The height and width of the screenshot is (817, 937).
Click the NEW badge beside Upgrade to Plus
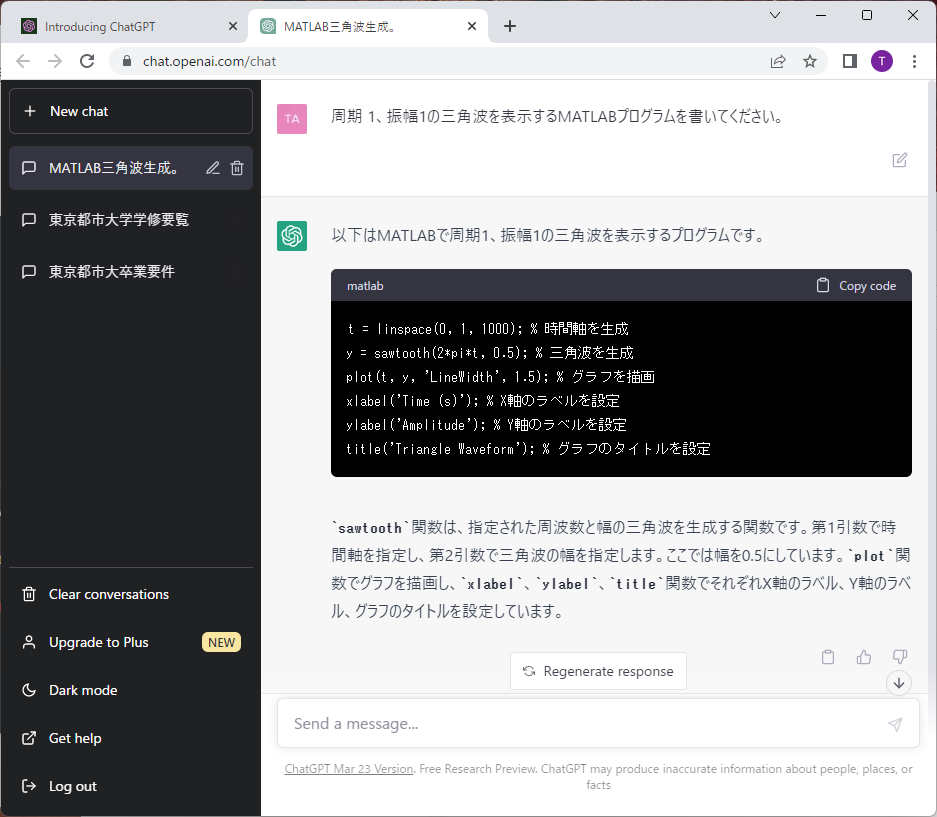tap(221, 642)
